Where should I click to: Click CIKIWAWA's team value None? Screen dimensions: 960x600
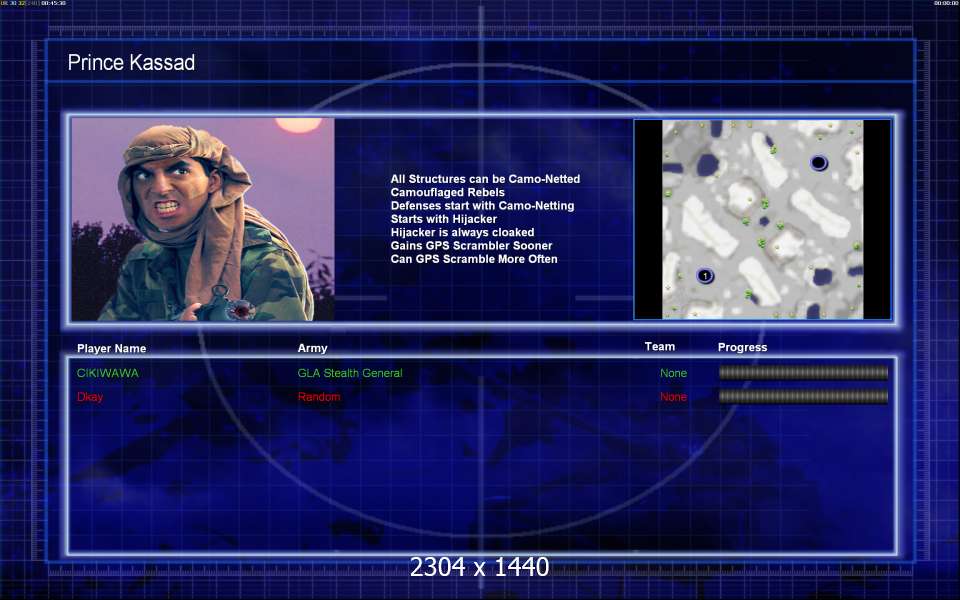pos(673,373)
